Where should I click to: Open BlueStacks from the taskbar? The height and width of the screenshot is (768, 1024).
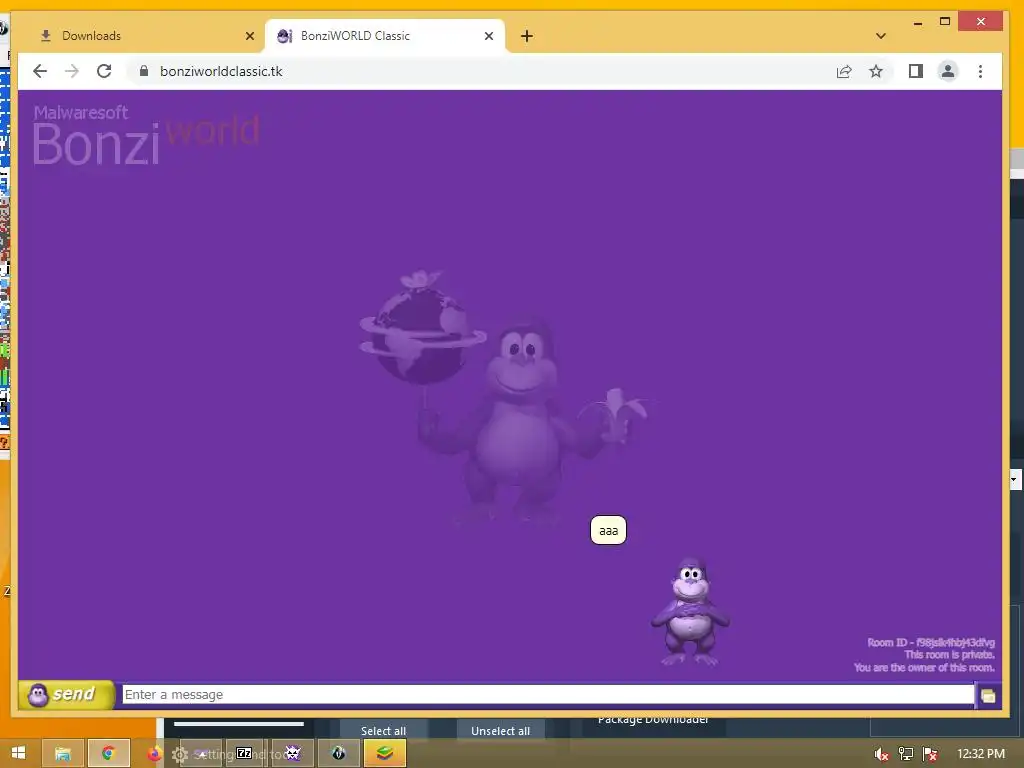[385, 754]
